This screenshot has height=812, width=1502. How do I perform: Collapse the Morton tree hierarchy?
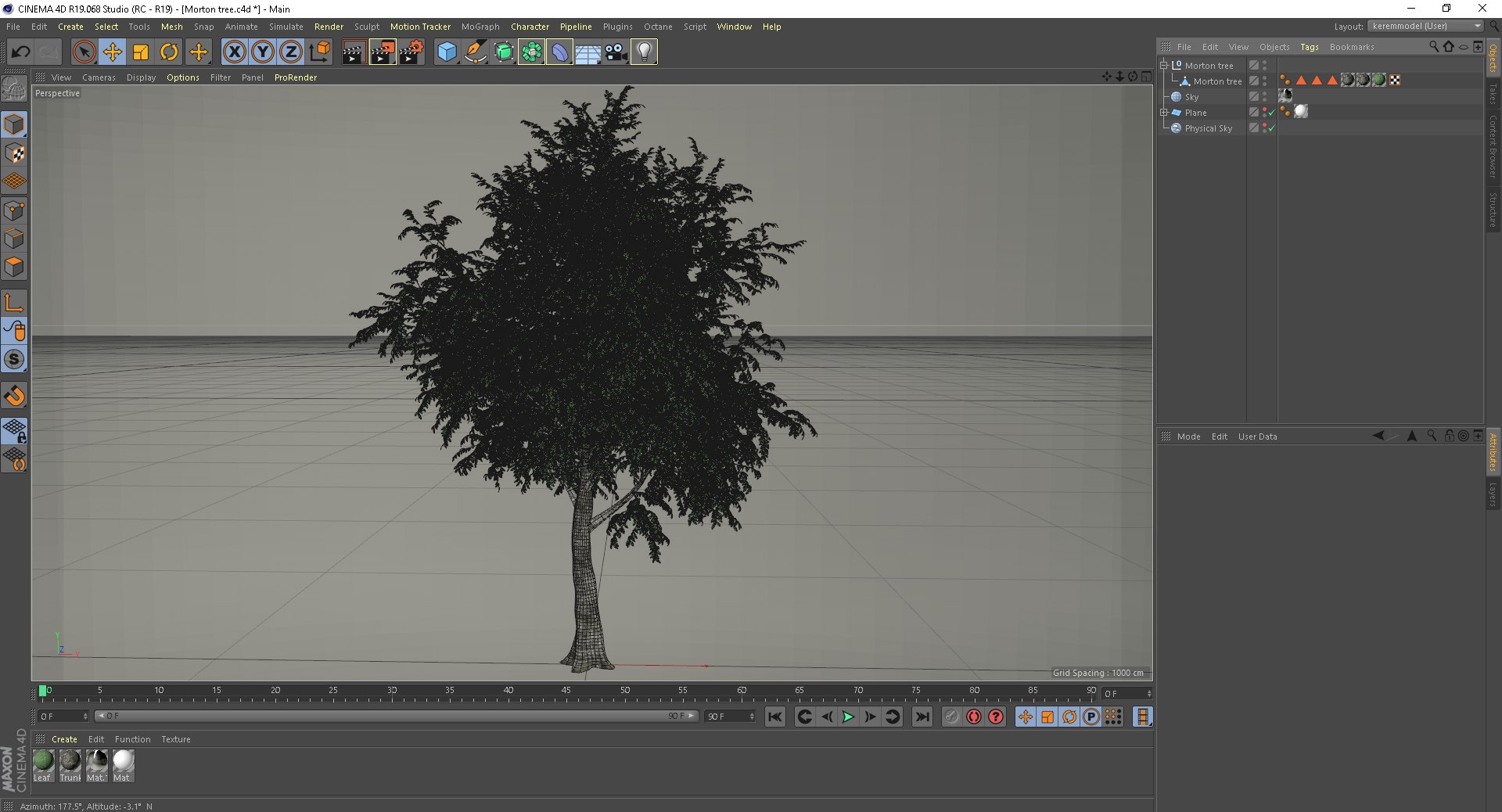pos(1164,66)
